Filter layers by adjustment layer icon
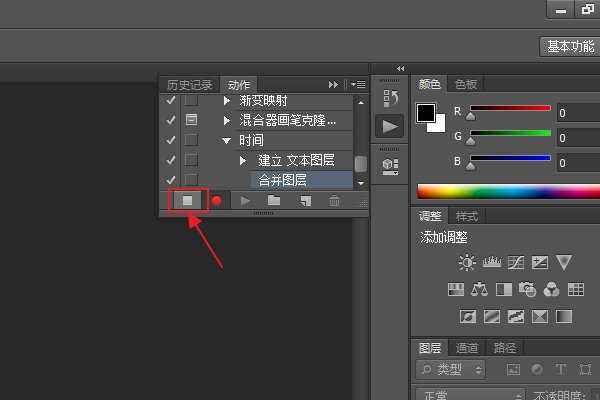 click(537, 369)
